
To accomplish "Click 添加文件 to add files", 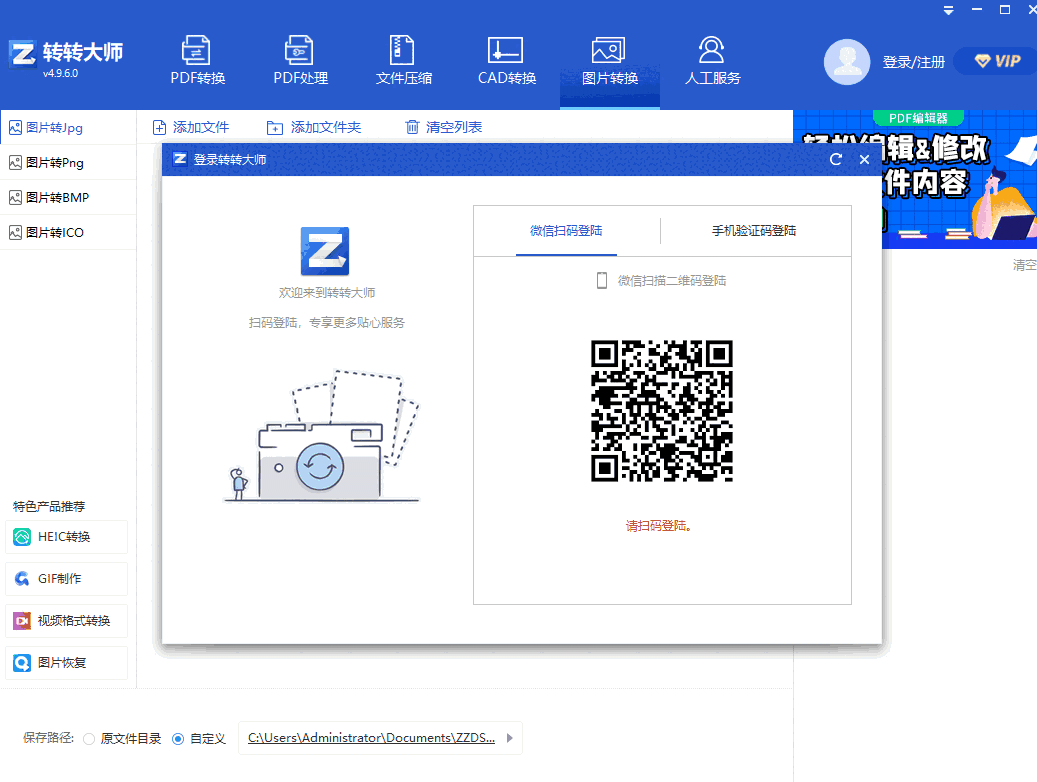I will click(x=190, y=127).
